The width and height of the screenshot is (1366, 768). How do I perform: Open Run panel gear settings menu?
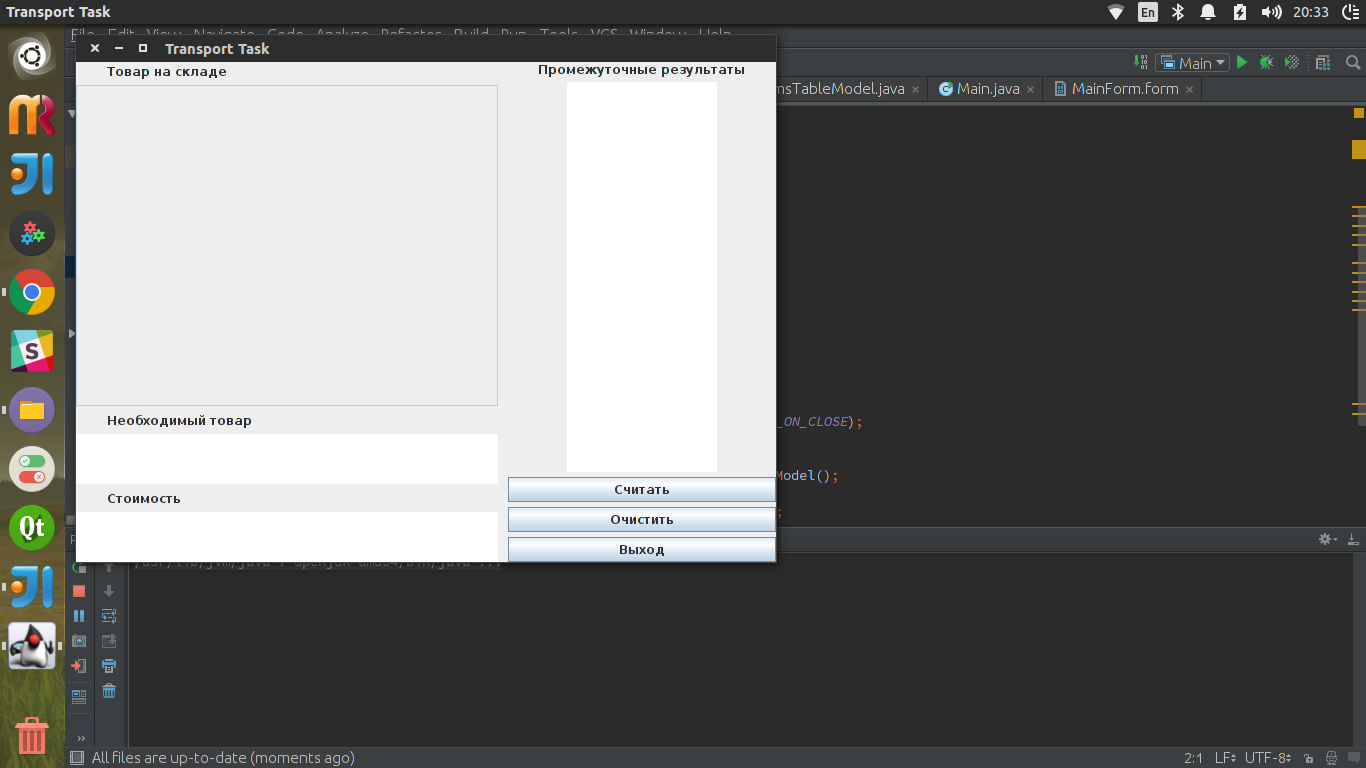coord(1328,539)
